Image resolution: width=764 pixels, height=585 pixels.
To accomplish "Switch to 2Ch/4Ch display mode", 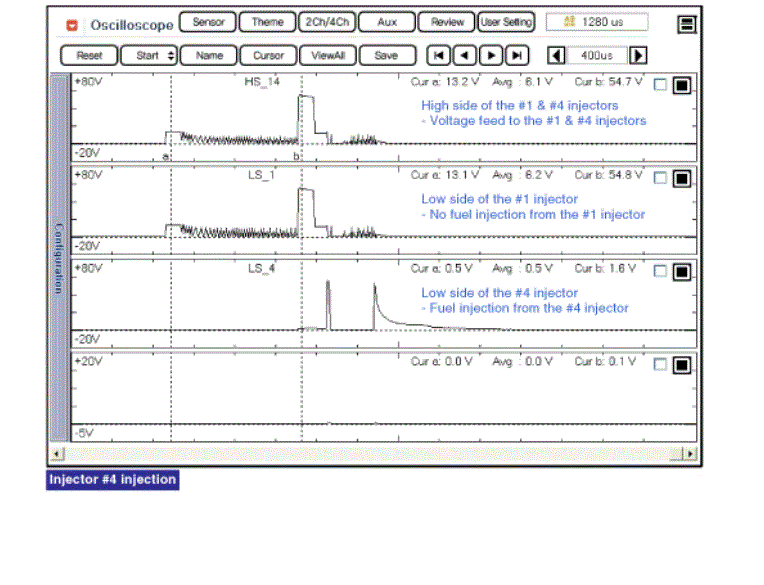I will (325, 22).
